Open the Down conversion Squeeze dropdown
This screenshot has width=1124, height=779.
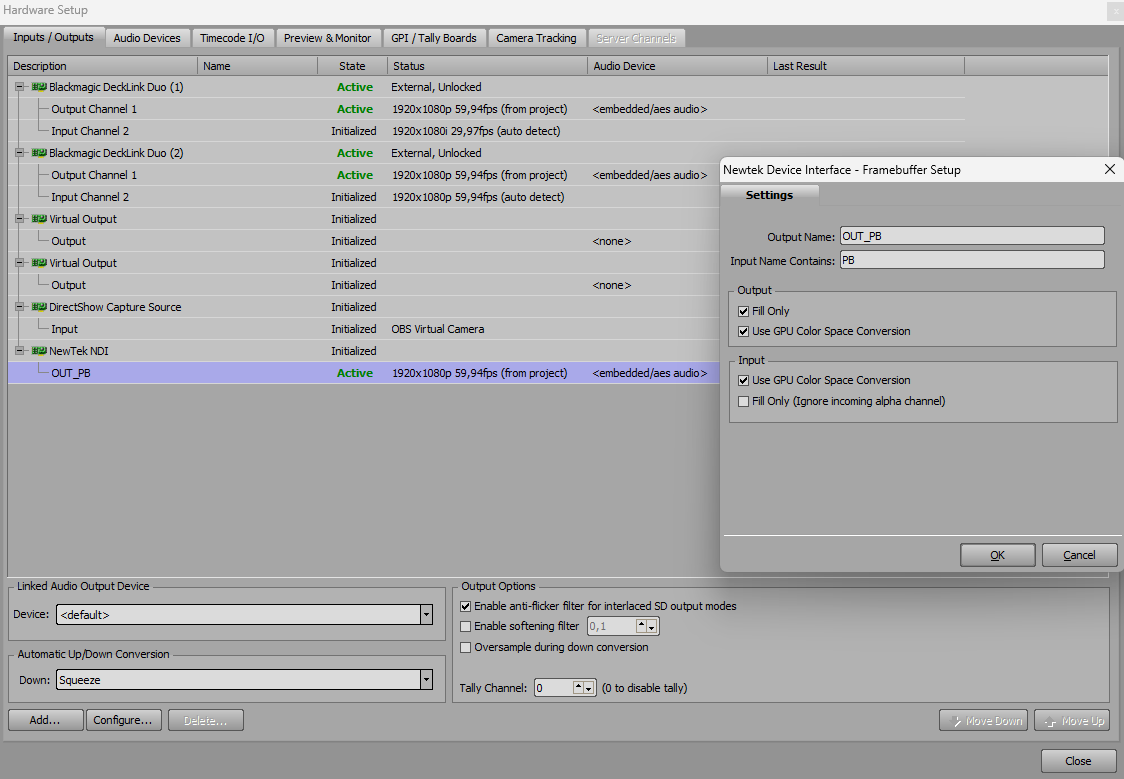(x=427, y=680)
